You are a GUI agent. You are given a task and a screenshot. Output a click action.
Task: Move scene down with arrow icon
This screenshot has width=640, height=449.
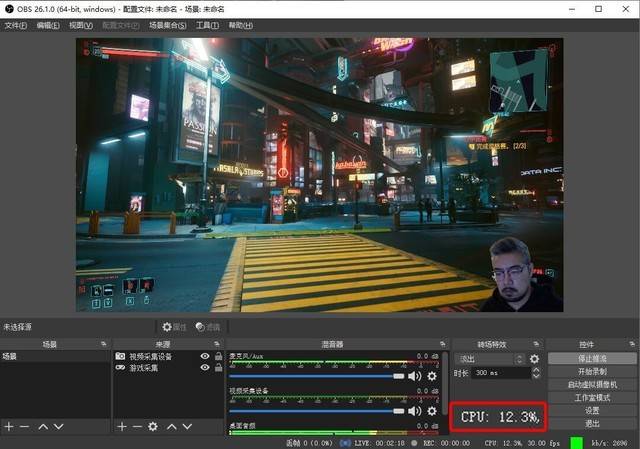[59, 427]
